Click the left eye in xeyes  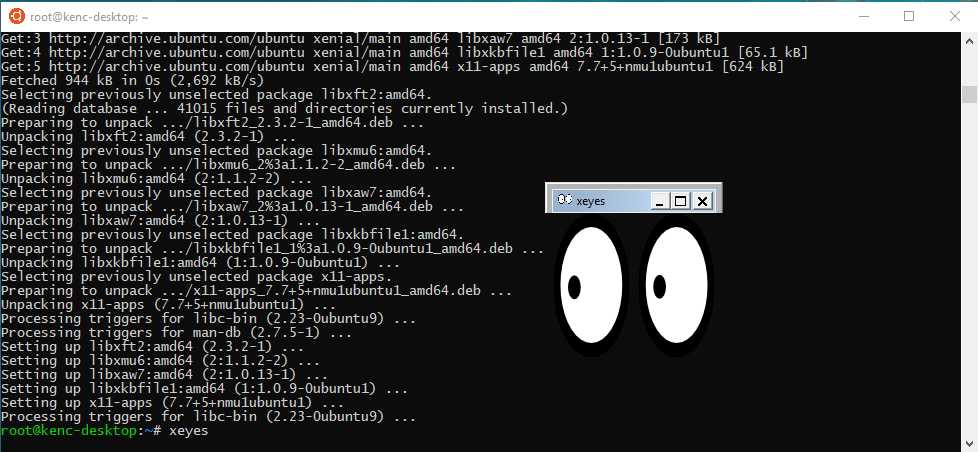(x=591, y=287)
